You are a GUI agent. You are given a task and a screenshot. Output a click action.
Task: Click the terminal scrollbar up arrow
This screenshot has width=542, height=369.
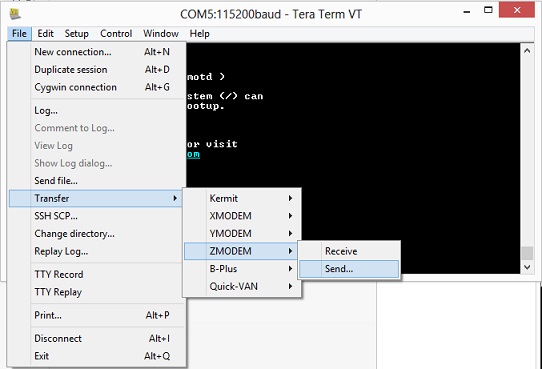[x=527, y=51]
